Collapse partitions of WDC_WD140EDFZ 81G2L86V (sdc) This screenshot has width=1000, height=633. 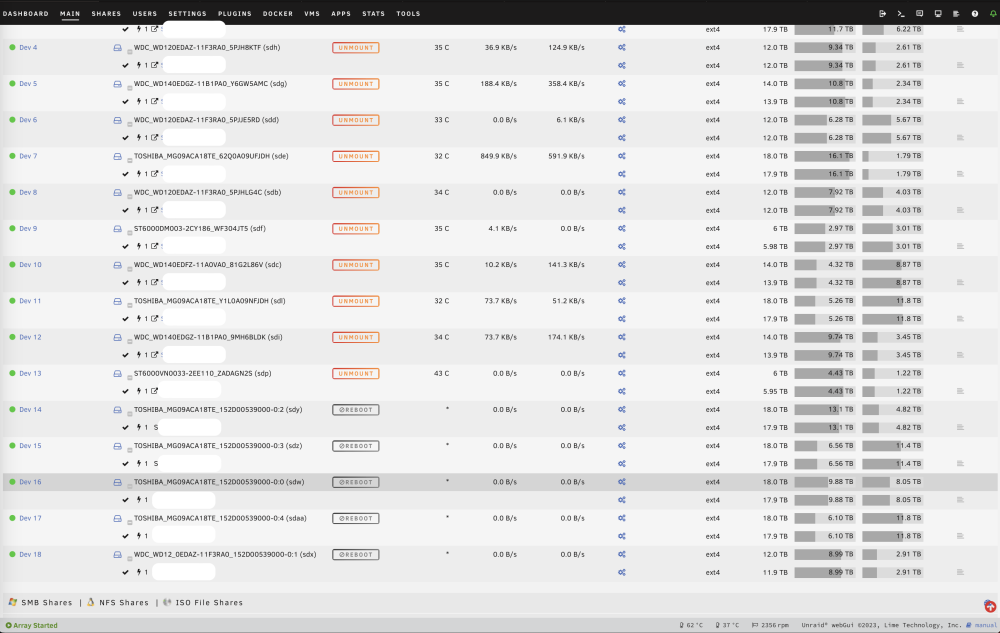pos(129,268)
